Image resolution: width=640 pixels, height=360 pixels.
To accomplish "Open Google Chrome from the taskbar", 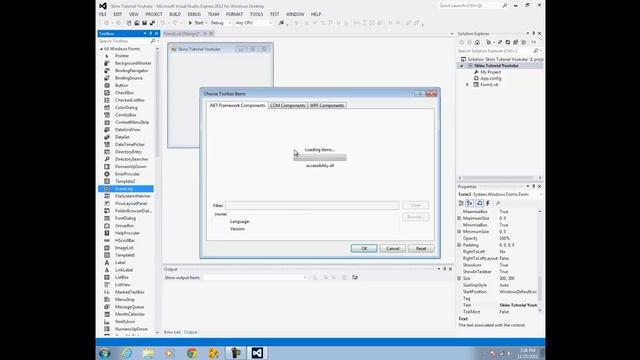I will [x=192, y=353].
